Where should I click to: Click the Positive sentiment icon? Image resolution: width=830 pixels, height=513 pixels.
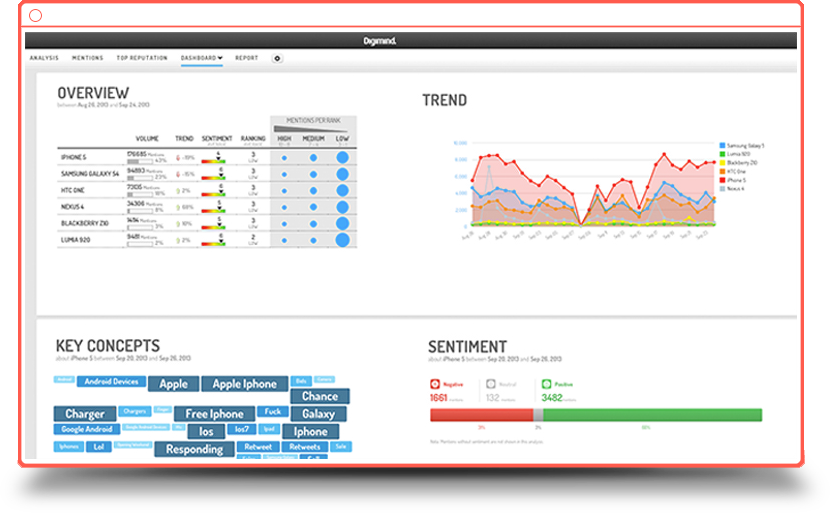(546, 383)
